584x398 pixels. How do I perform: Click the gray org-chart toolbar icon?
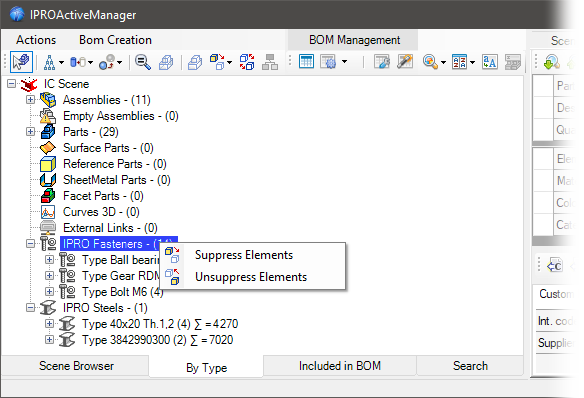(x=270, y=62)
